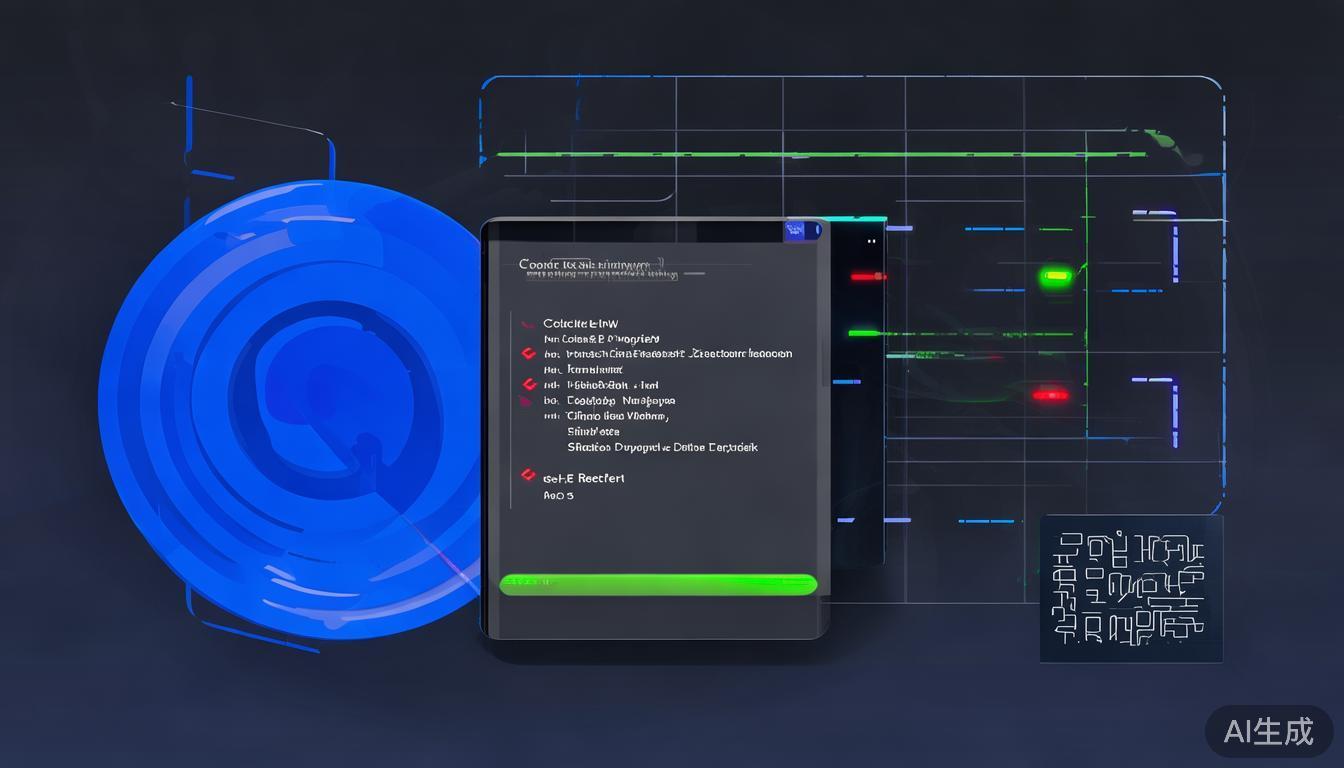Expand the second red diamond list entry
This screenshot has height=768, width=1344.
529,385
